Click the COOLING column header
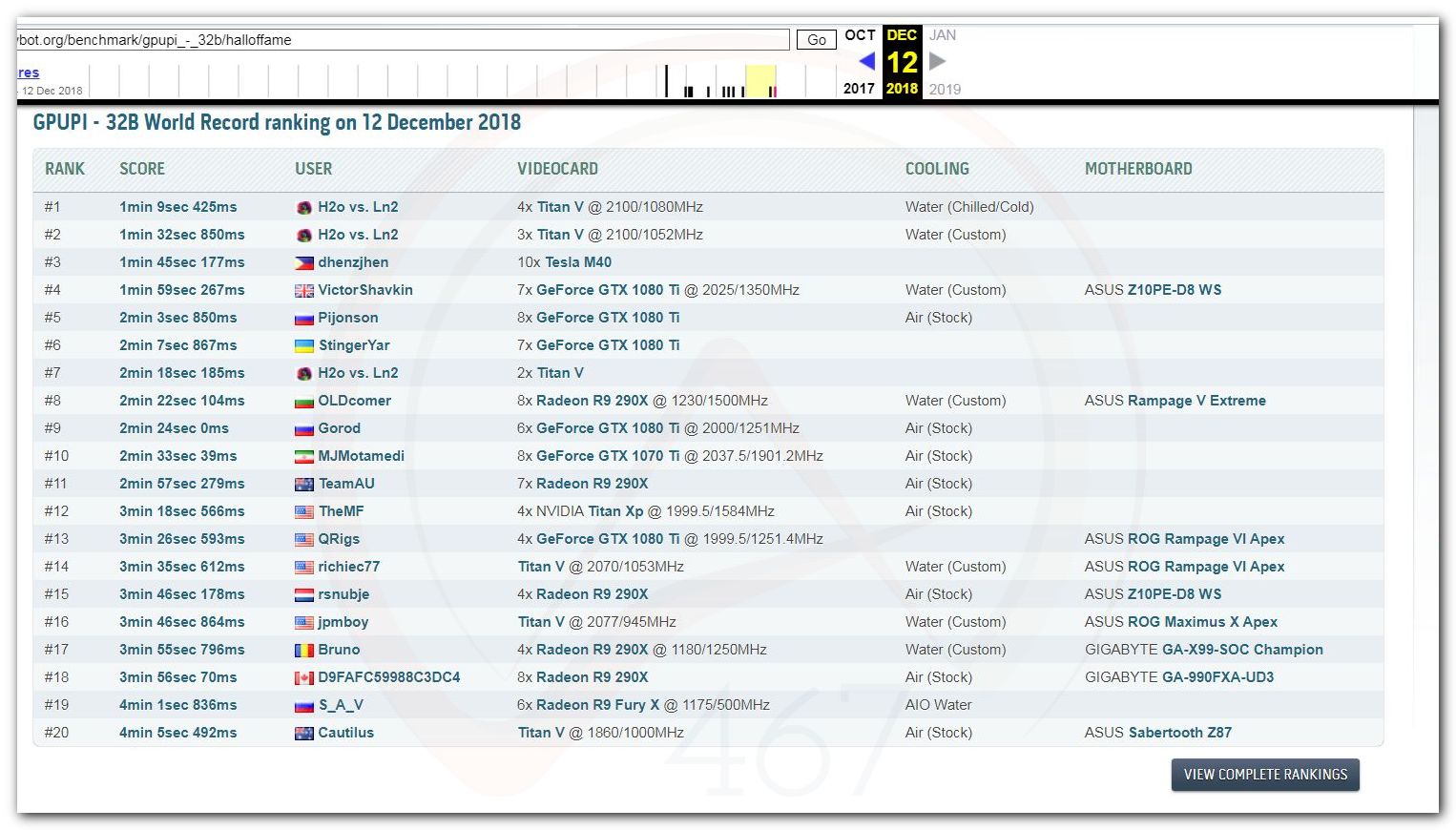The width and height of the screenshot is (1456, 830). pyautogui.click(x=937, y=169)
